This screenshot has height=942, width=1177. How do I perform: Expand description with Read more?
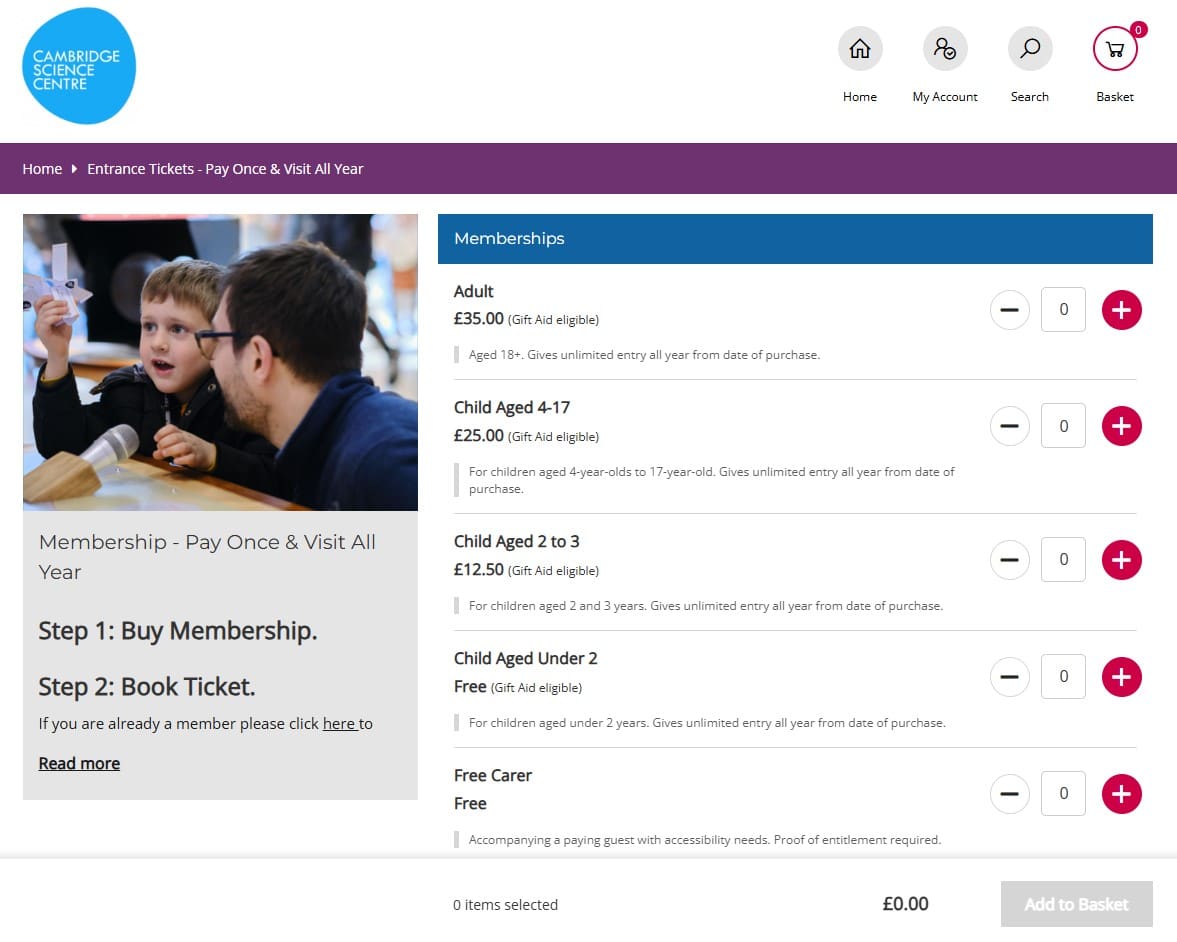79,763
